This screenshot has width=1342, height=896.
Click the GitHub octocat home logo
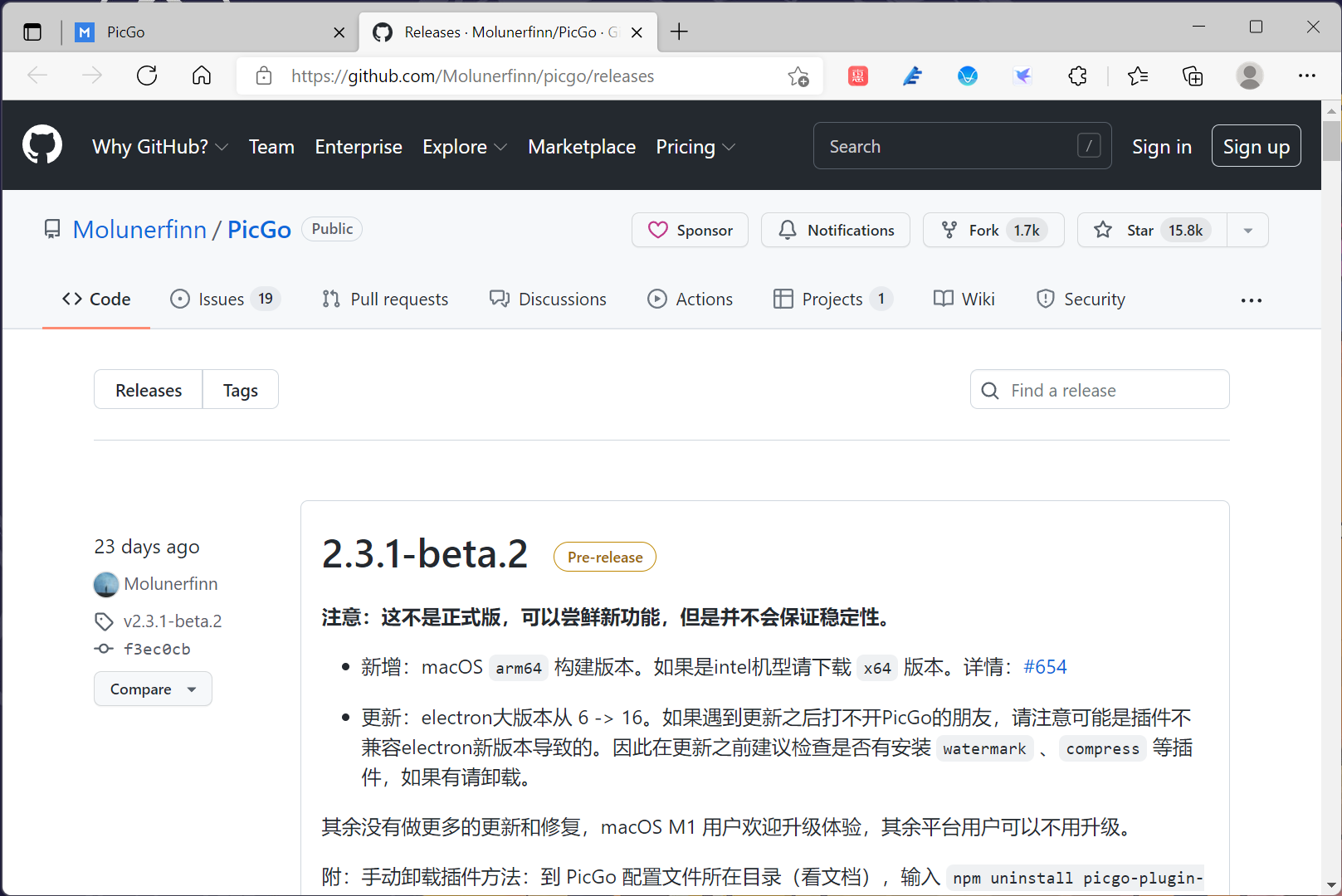click(x=41, y=145)
